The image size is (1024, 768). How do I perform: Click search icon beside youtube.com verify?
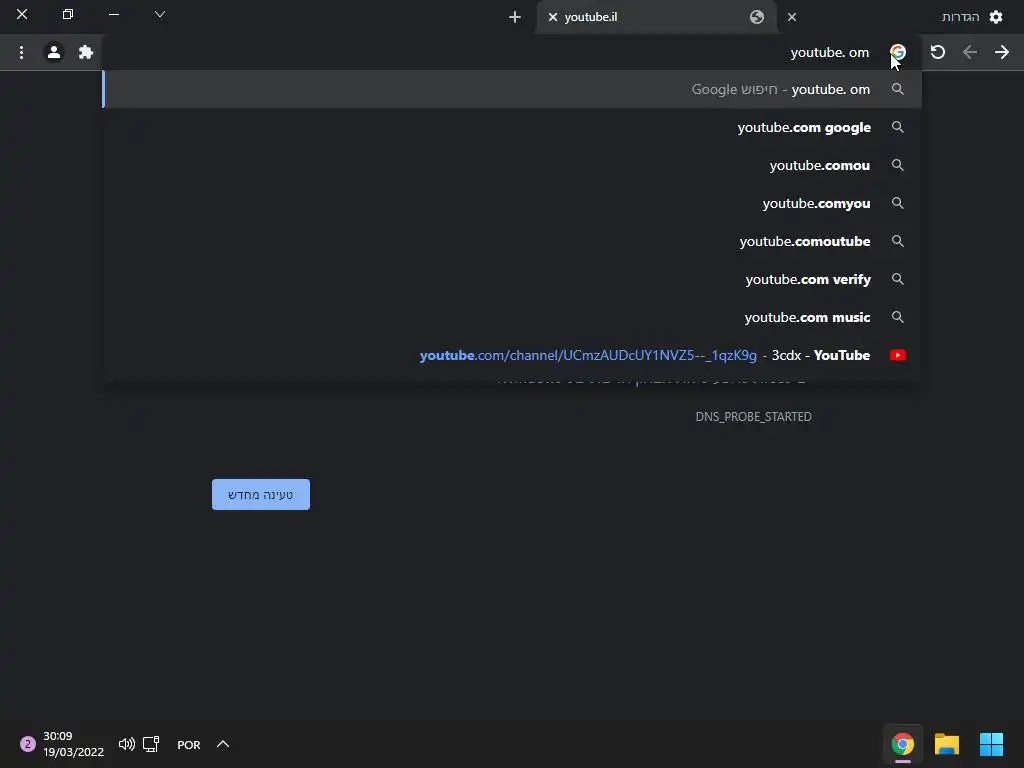(x=898, y=279)
